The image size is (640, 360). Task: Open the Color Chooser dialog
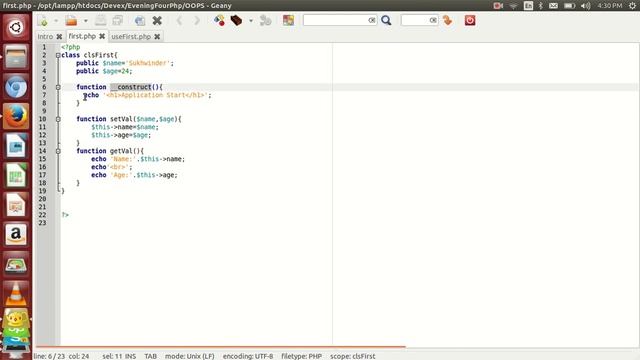[288, 20]
